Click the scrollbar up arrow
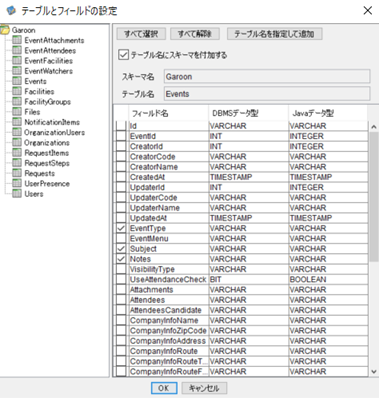 coord(374,127)
